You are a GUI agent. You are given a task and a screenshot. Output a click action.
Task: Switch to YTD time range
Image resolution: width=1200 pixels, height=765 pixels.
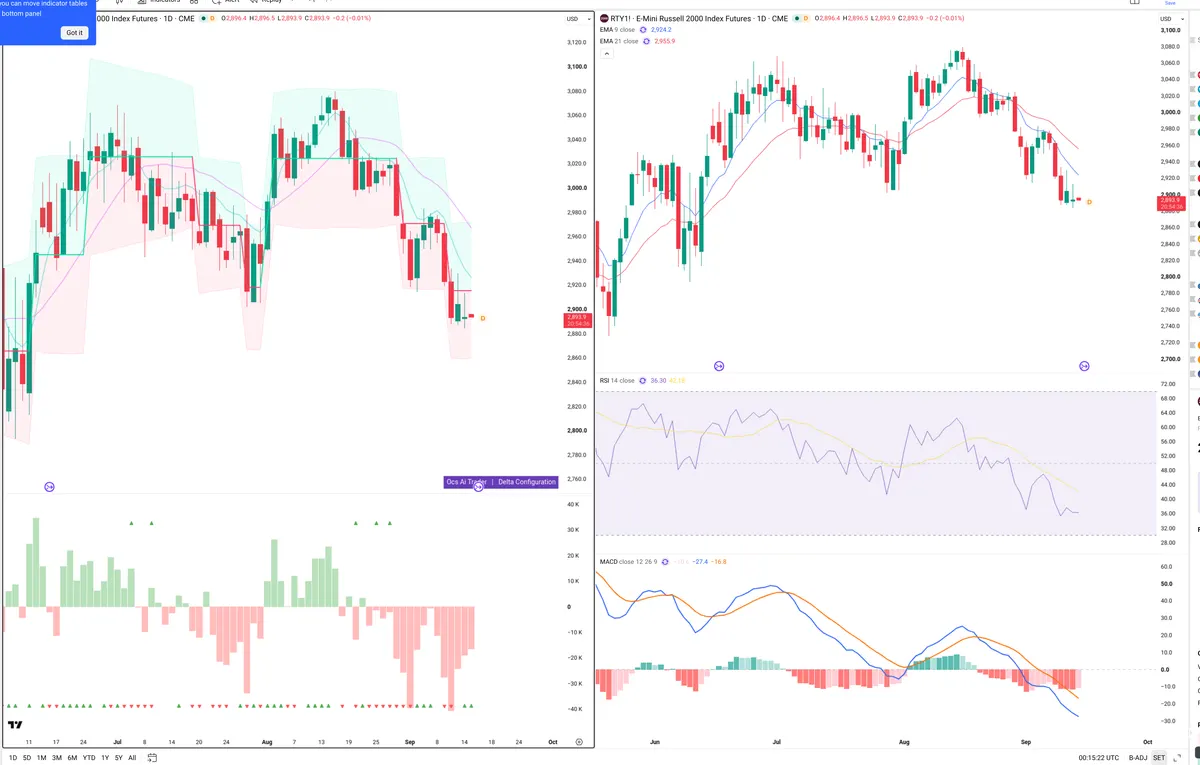tap(89, 758)
